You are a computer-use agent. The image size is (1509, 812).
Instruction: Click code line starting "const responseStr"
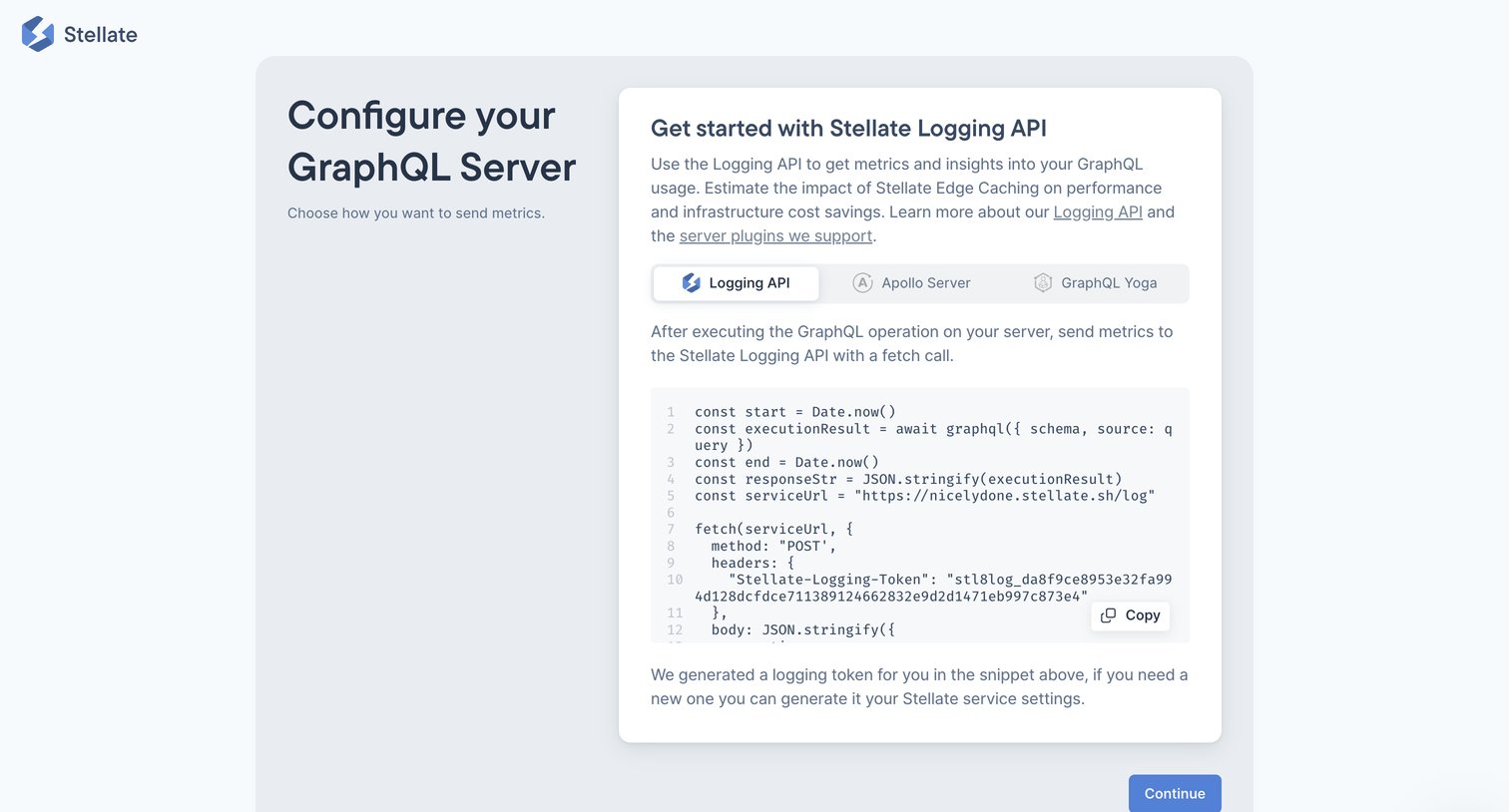[908, 479]
